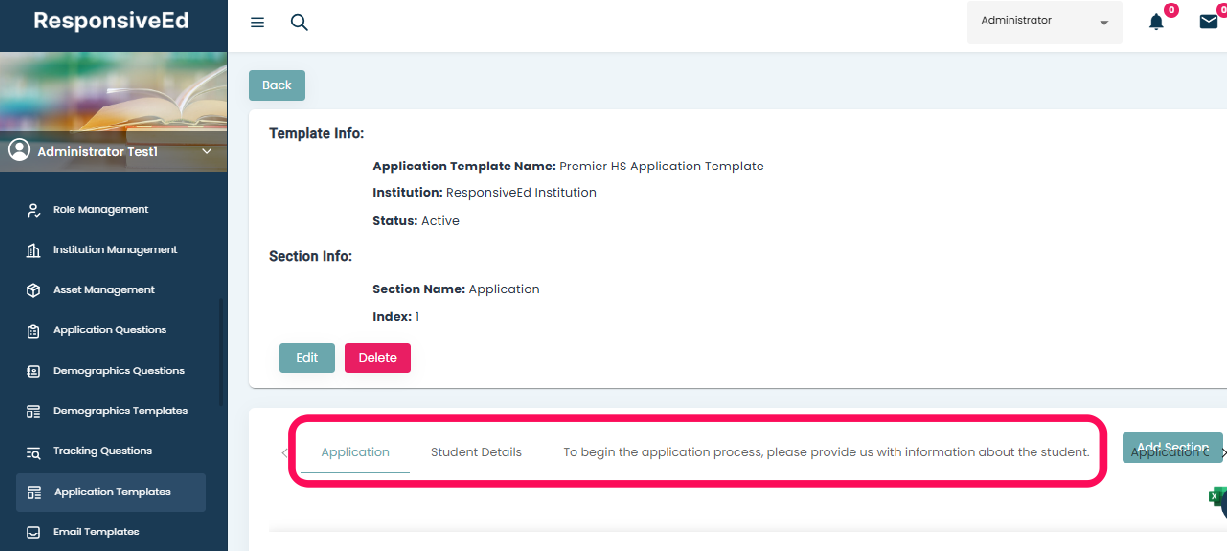This screenshot has height=551, width=1228.
Task: Open Application Templates in sidebar
Action: coord(111,492)
